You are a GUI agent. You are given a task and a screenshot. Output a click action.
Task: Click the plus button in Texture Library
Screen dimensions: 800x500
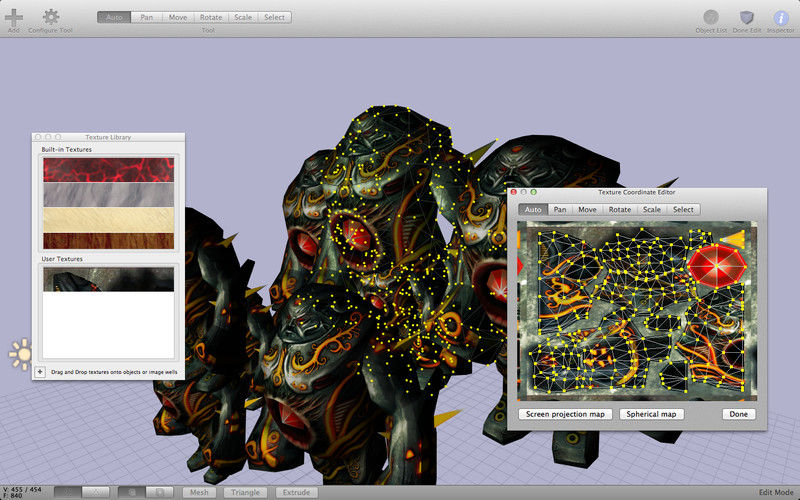(x=40, y=372)
